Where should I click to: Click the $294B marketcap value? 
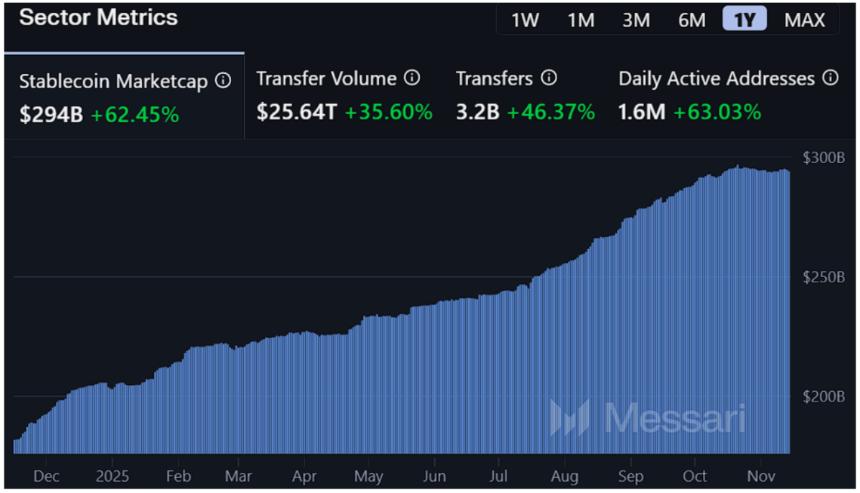click(x=52, y=115)
